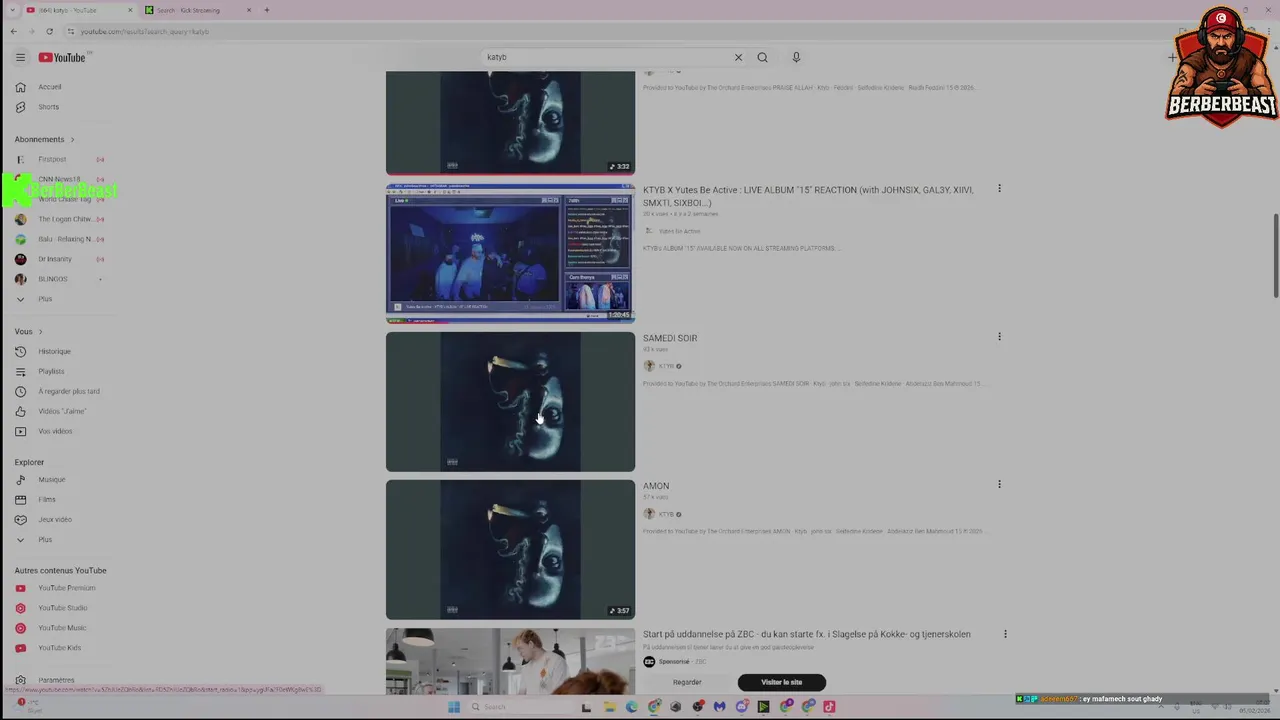Expand the Abonnements section chevron

(x=72, y=139)
